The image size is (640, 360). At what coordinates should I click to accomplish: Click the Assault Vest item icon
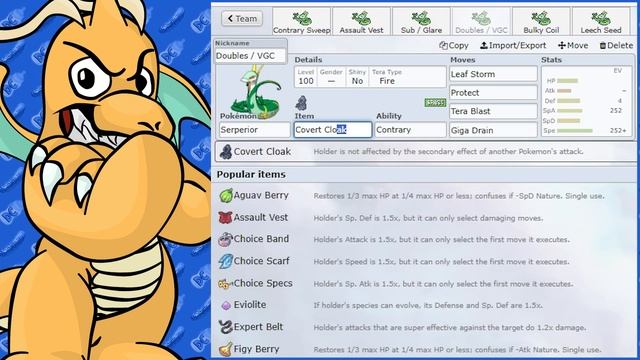pyautogui.click(x=225, y=218)
